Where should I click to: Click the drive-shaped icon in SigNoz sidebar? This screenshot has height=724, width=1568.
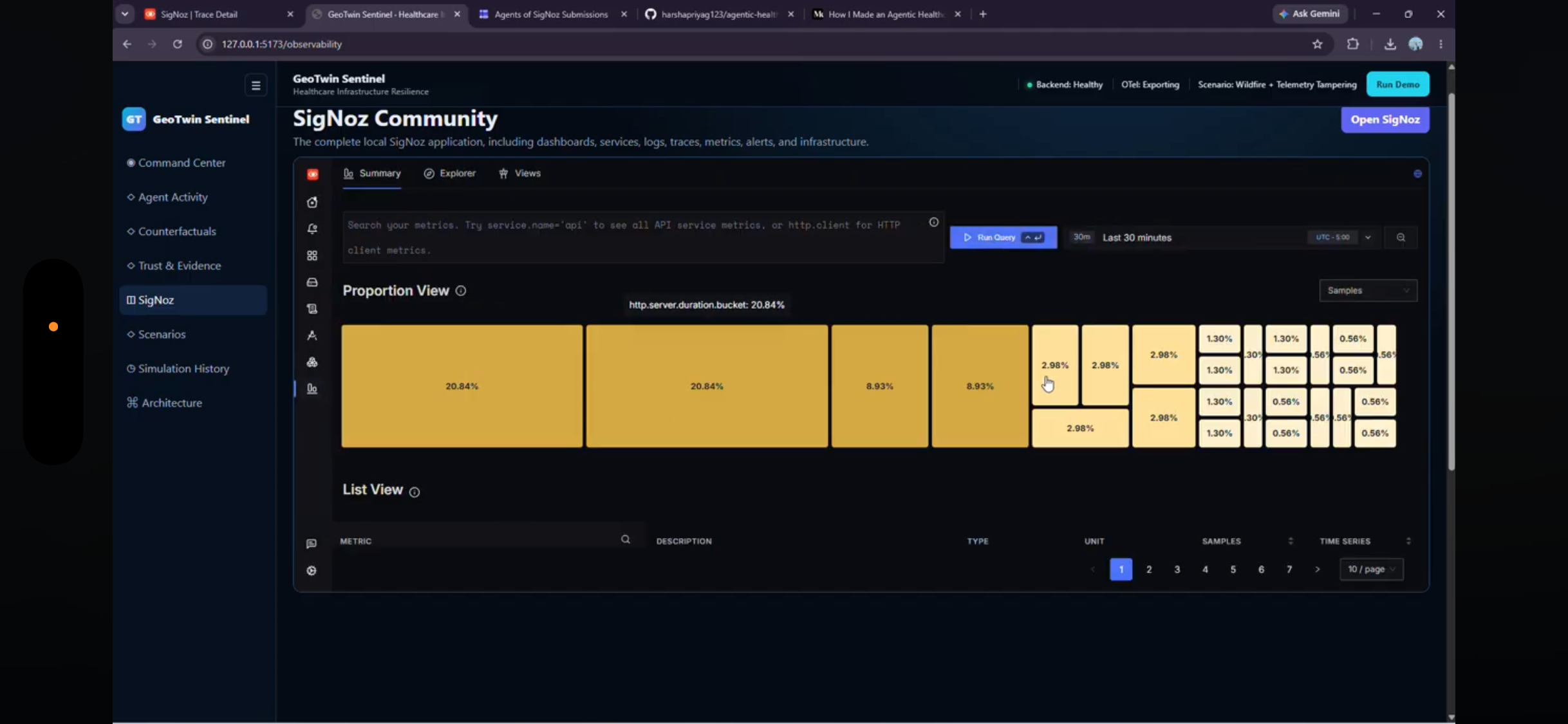tap(312, 283)
